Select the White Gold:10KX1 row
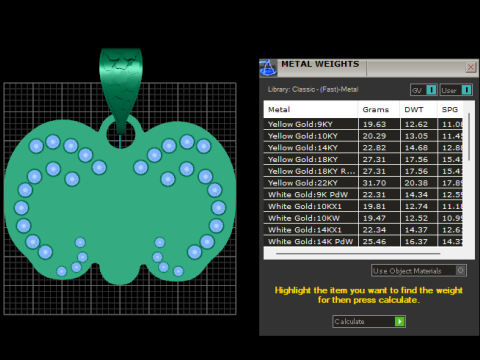Image resolution: width=480 pixels, height=360 pixels. tap(363, 206)
